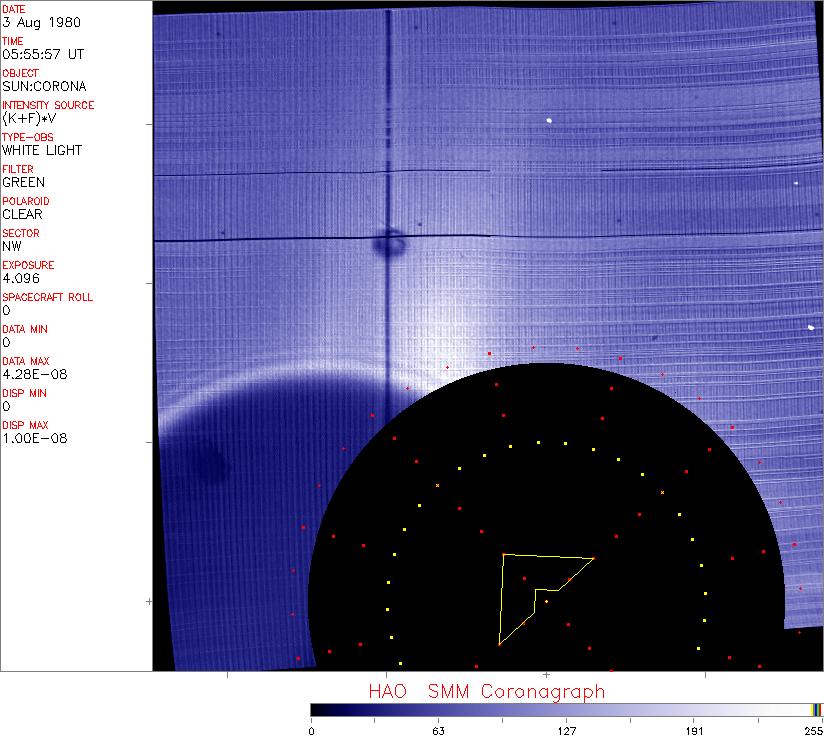Image resolution: width=824 pixels, height=736 pixels.
Task: Click the bright white speck at upper right
Action: click(550, 121)
